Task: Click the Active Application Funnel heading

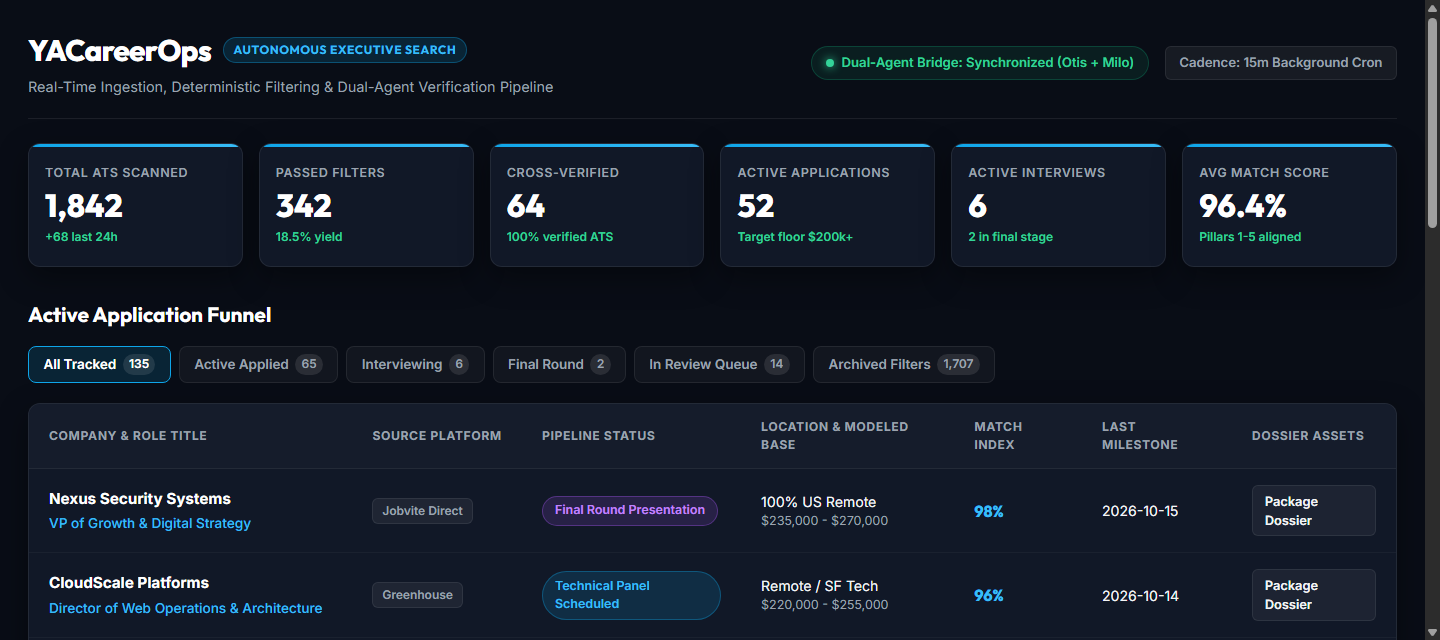Action: pyautogui.click(x=150, y=315)
